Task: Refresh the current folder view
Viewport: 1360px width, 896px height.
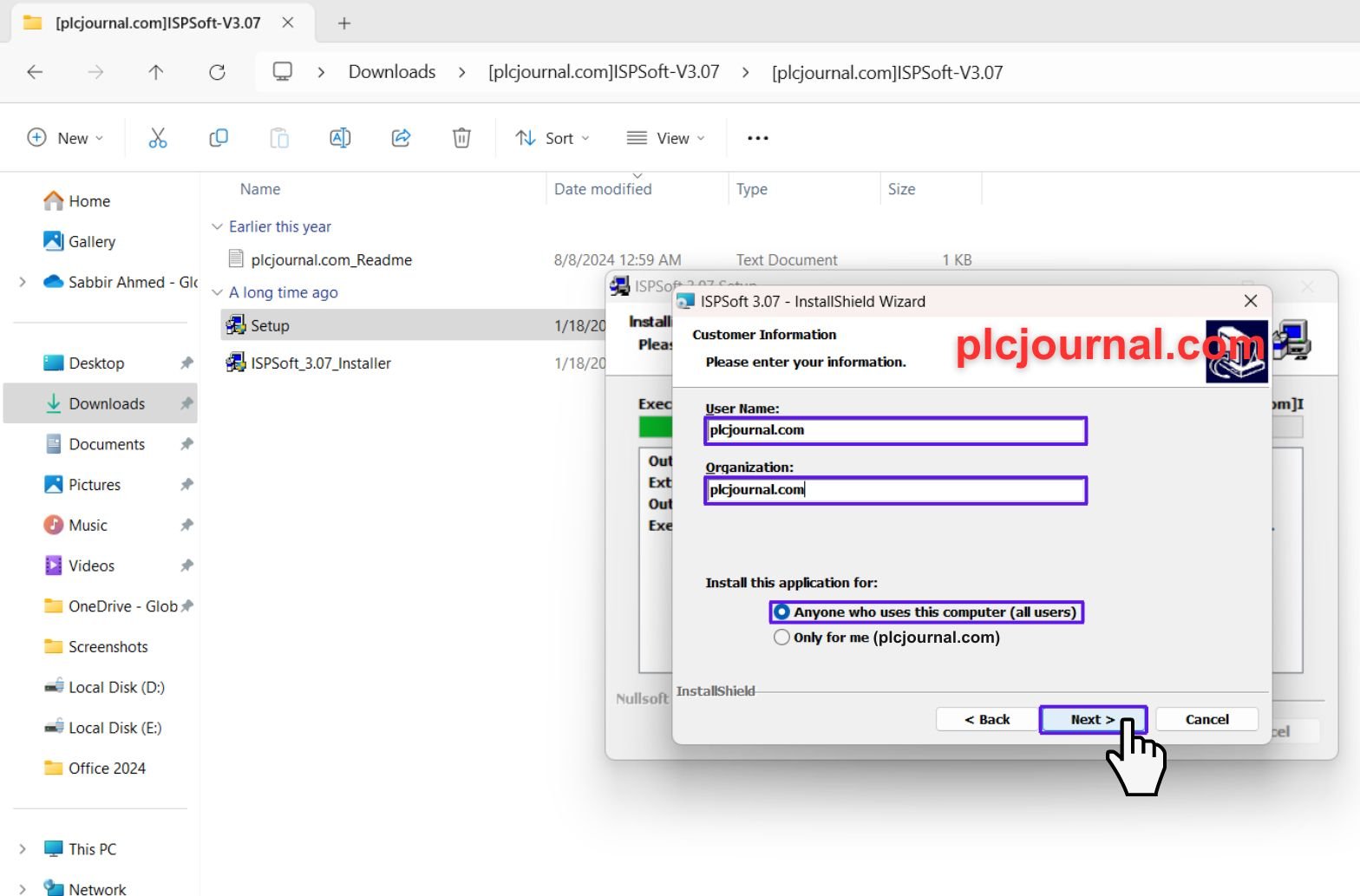Action: (217, 72)
